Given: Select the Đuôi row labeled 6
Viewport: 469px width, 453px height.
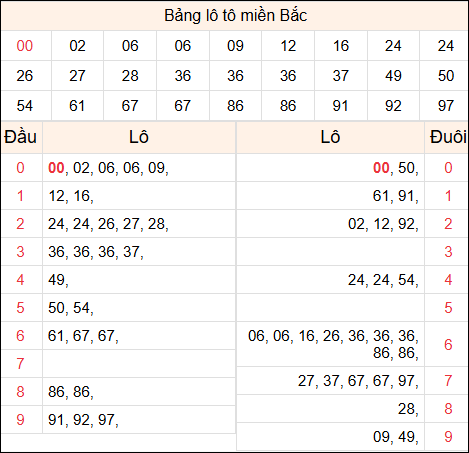Looking at the screenshot, I should coord(352,344).
